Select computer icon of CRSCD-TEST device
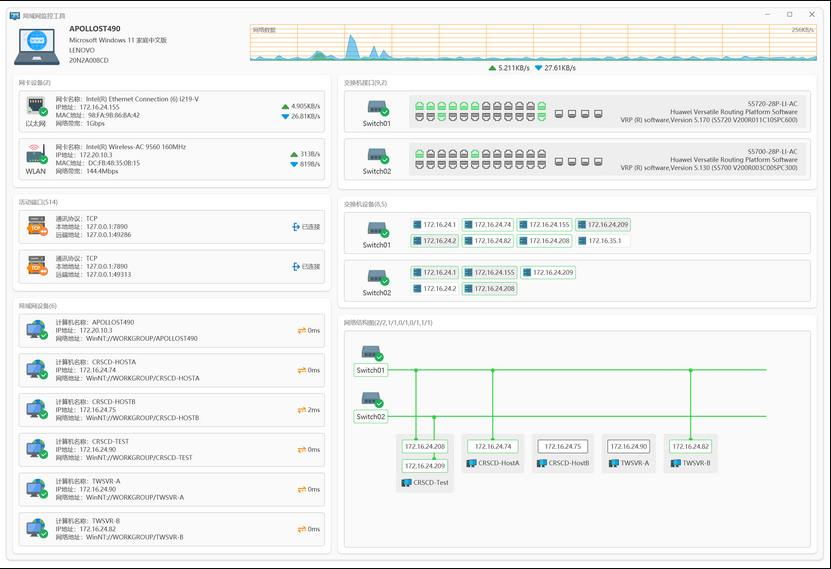 37,449
